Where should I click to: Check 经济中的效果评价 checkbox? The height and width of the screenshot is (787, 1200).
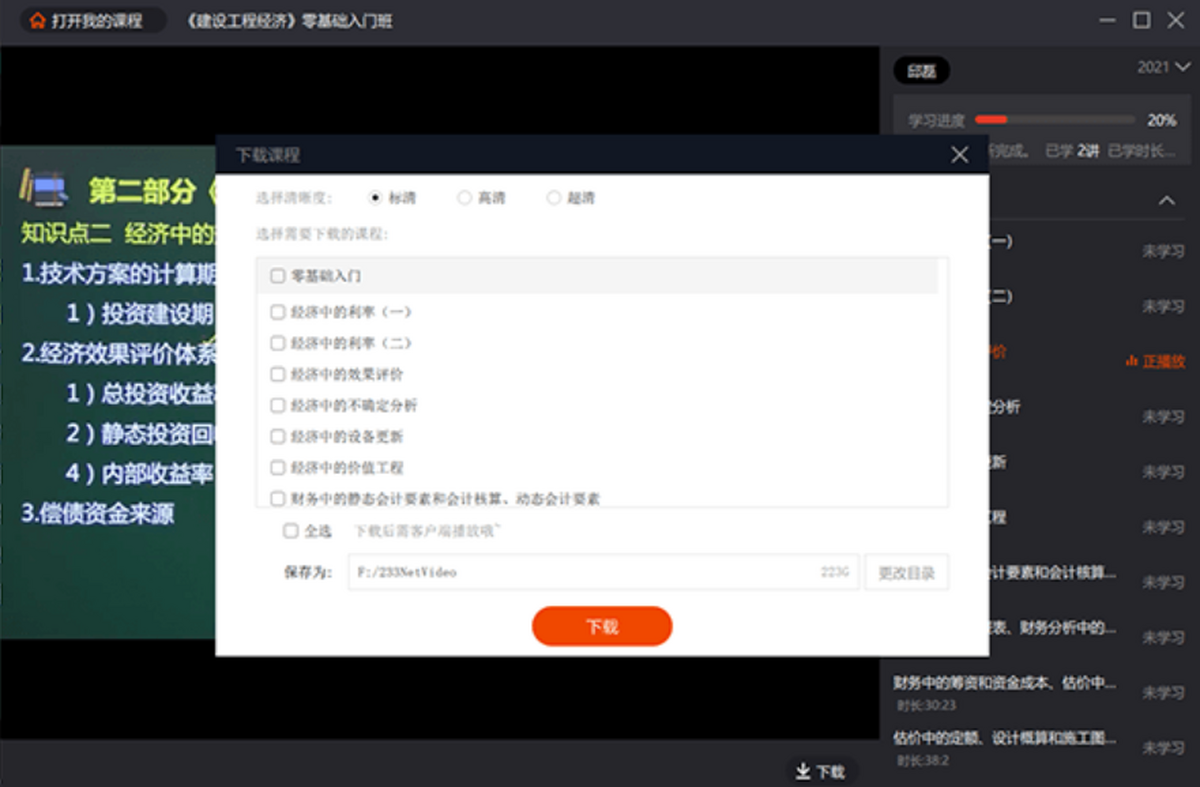[x=278, y=374]
